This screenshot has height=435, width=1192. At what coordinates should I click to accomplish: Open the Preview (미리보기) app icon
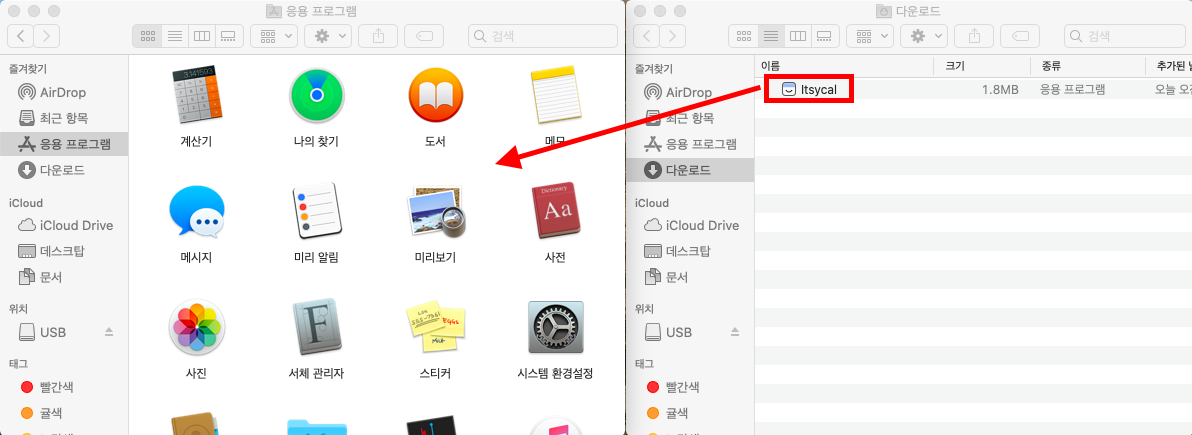point(436,211)
